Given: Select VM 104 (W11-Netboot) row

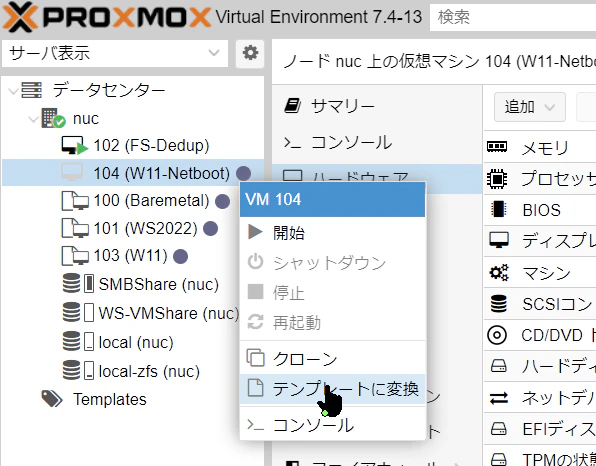Looking at the screenshot, I should (x=133, y=173).
